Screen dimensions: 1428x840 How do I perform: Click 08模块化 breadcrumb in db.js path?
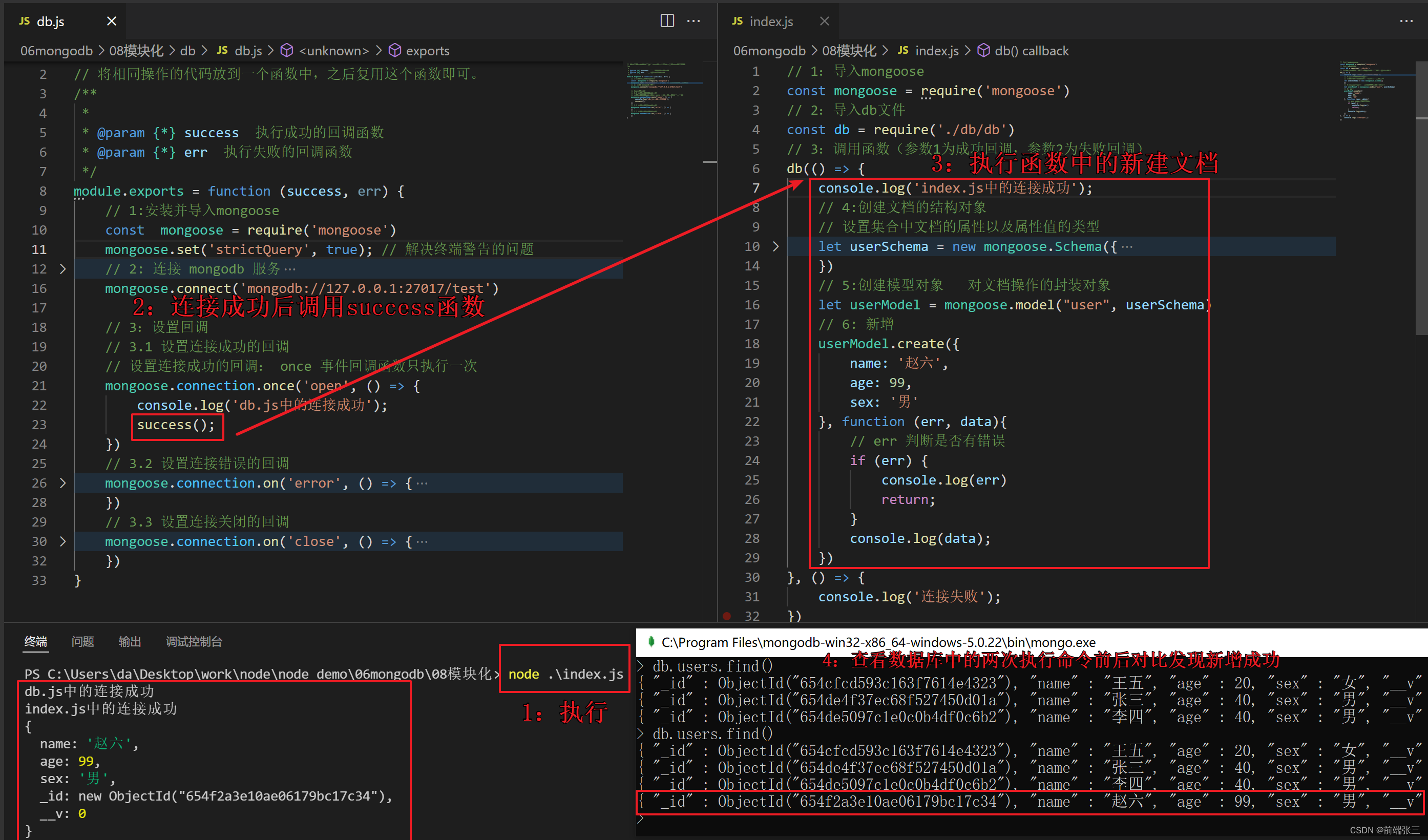tap(136, 50)
